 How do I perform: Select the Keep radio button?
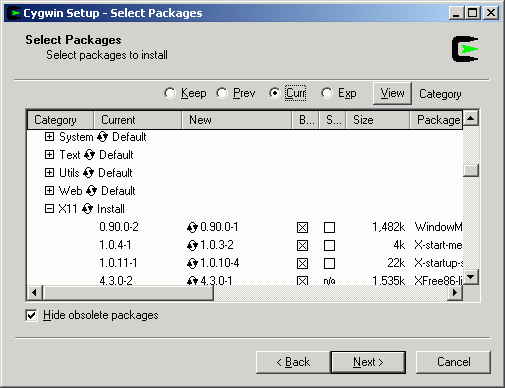[170, 93]
